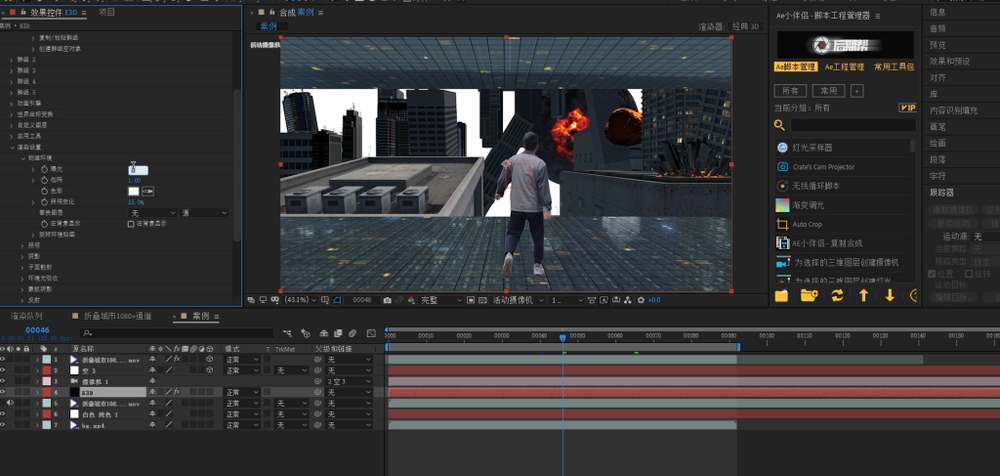Screen dimensions: 1000x476
Task: Click the snapshot camera icon under the viewer
Action: tap(387, 299)
